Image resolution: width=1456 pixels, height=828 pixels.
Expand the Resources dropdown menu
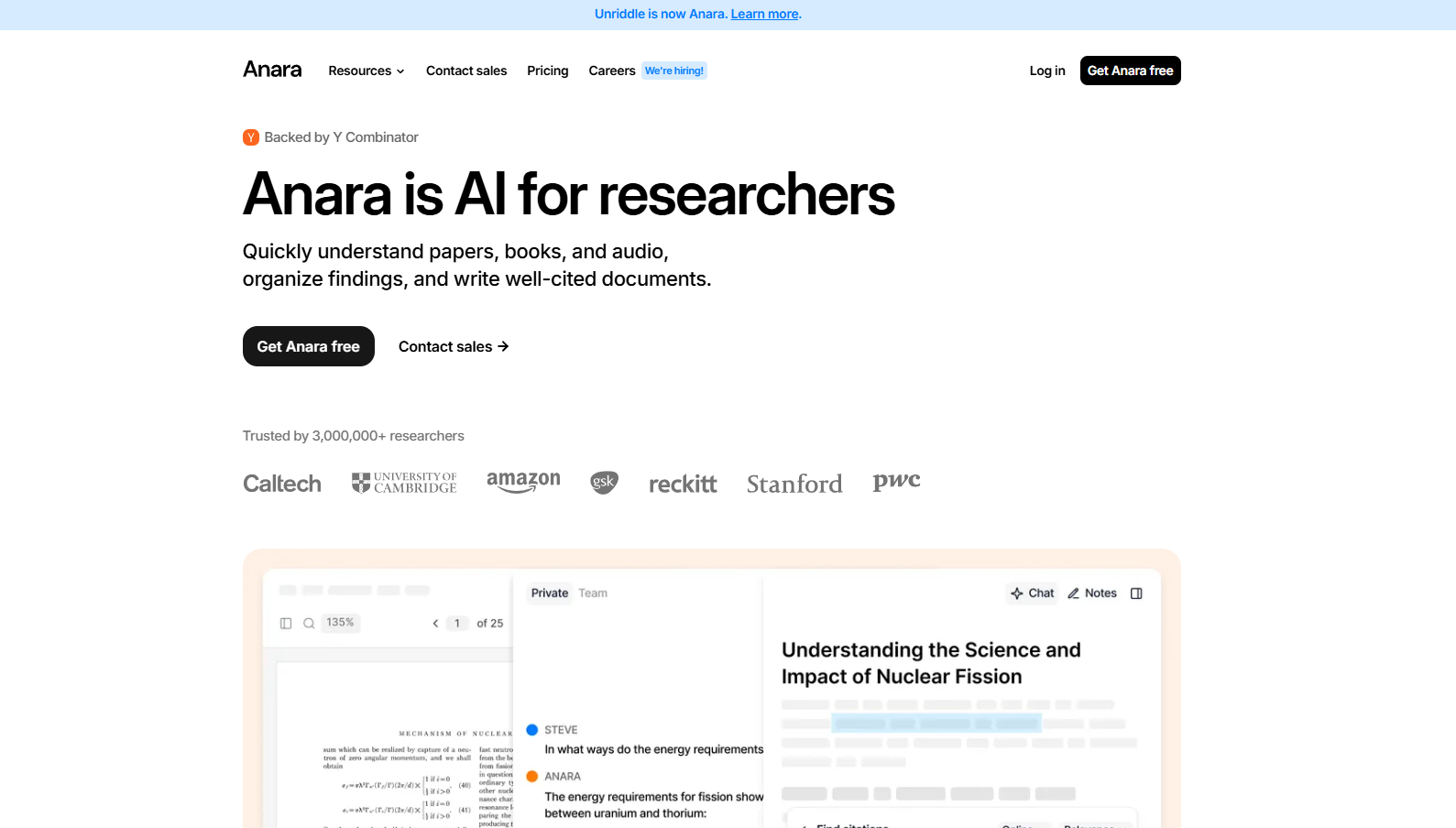pyautogui.click(x=366, y=71)
